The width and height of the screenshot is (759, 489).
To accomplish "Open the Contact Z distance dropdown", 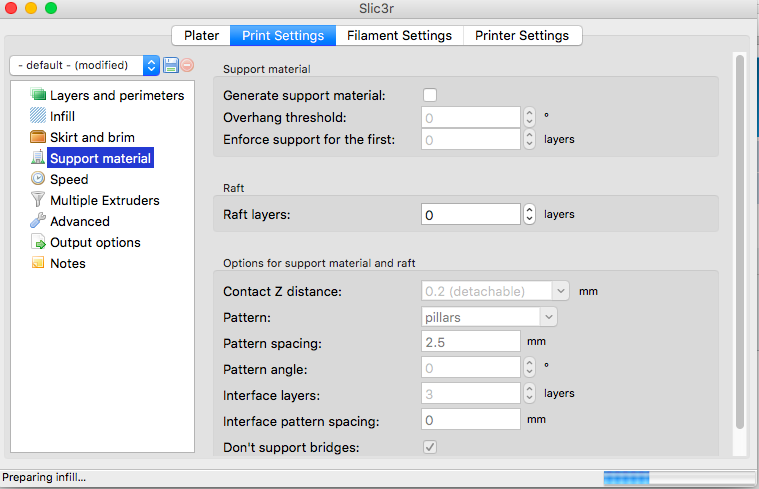I will pos(495,291).
